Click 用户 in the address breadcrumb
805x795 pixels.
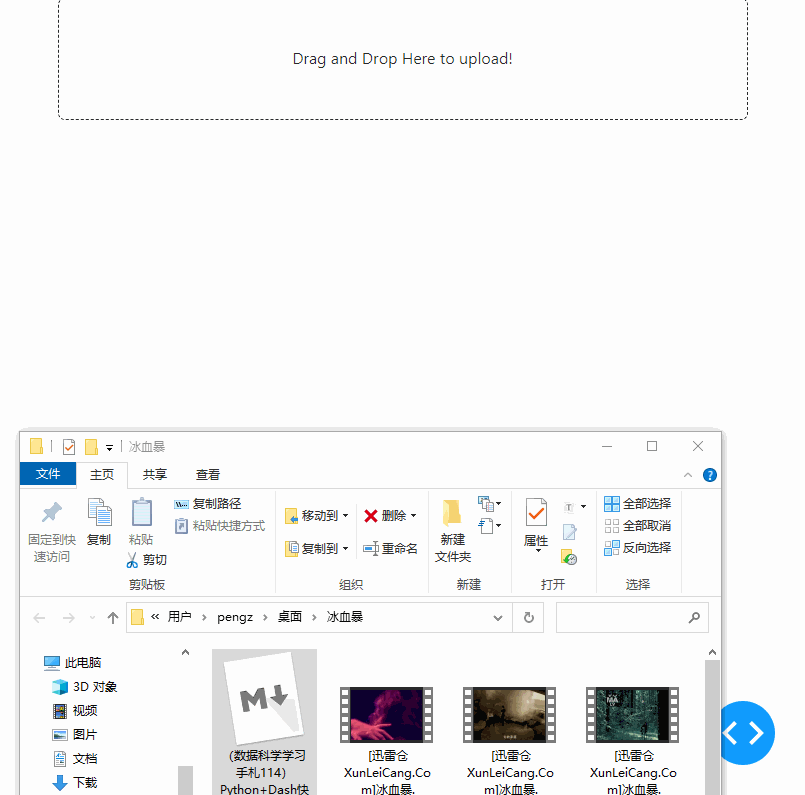coord(179,617)
